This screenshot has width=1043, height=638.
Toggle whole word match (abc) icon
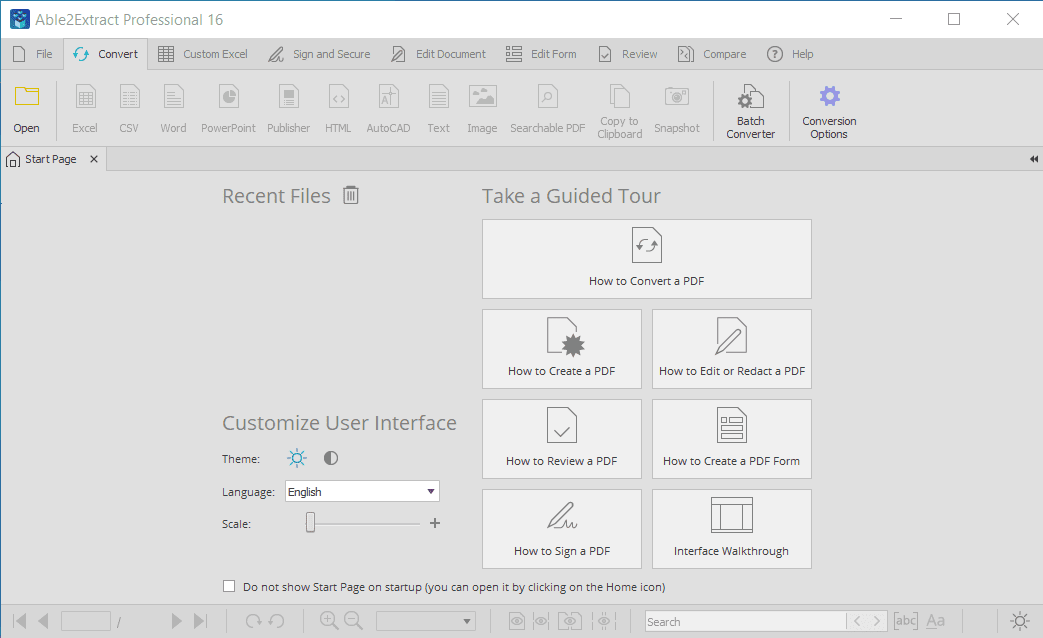(905, 621)
